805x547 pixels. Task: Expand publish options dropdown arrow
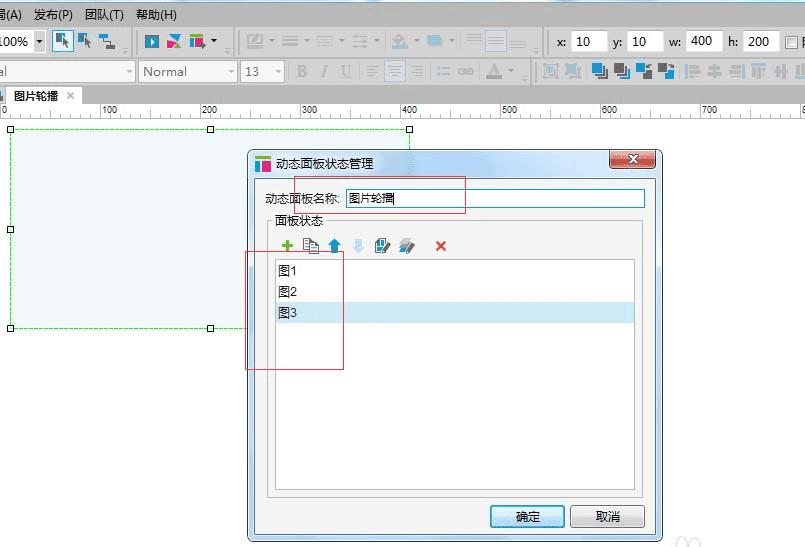click(x=214, y=40)
